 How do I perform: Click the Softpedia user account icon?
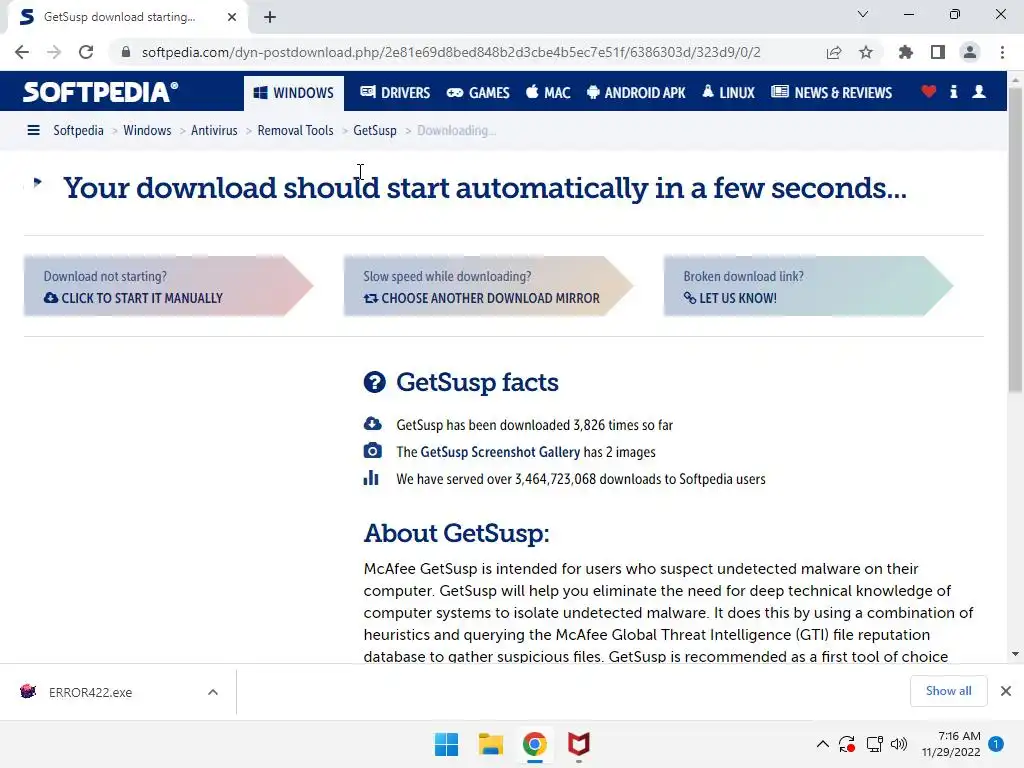[979, 92]
